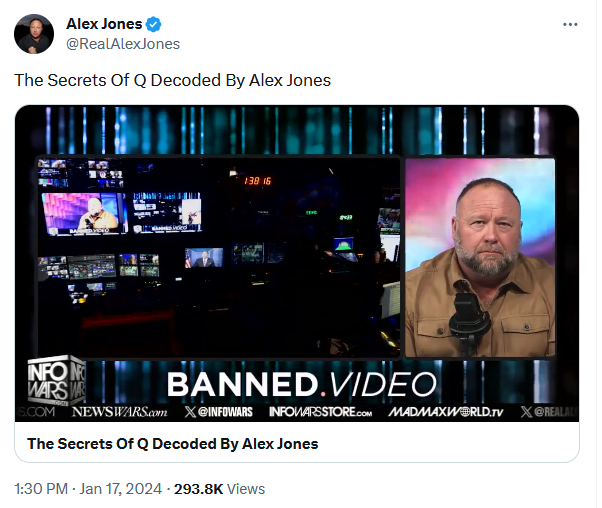Viewport: 602px width, 508px height.
Task: Click MADMAXWORLD.TV in the ticker
Action: click(x=445, y=412)
